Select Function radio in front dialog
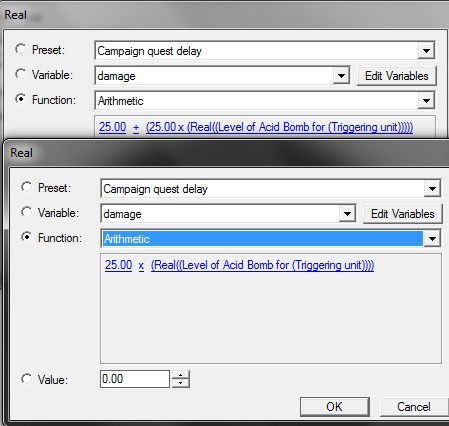Image resolution: width=449 pixels, height=426 pixels. click(26, 237)
